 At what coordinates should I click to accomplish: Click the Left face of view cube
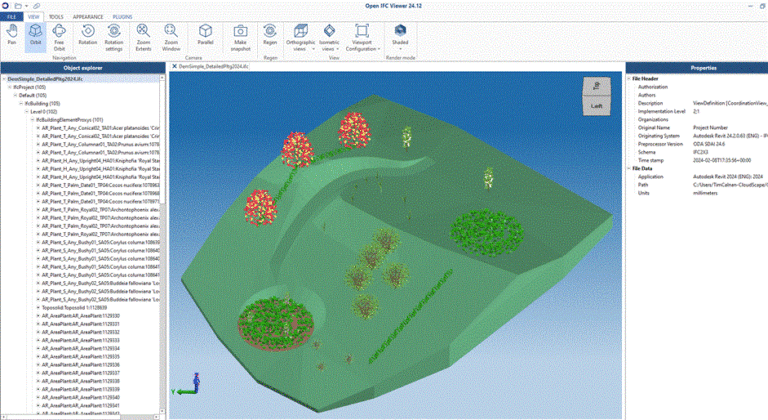click(x=596, y=103)
